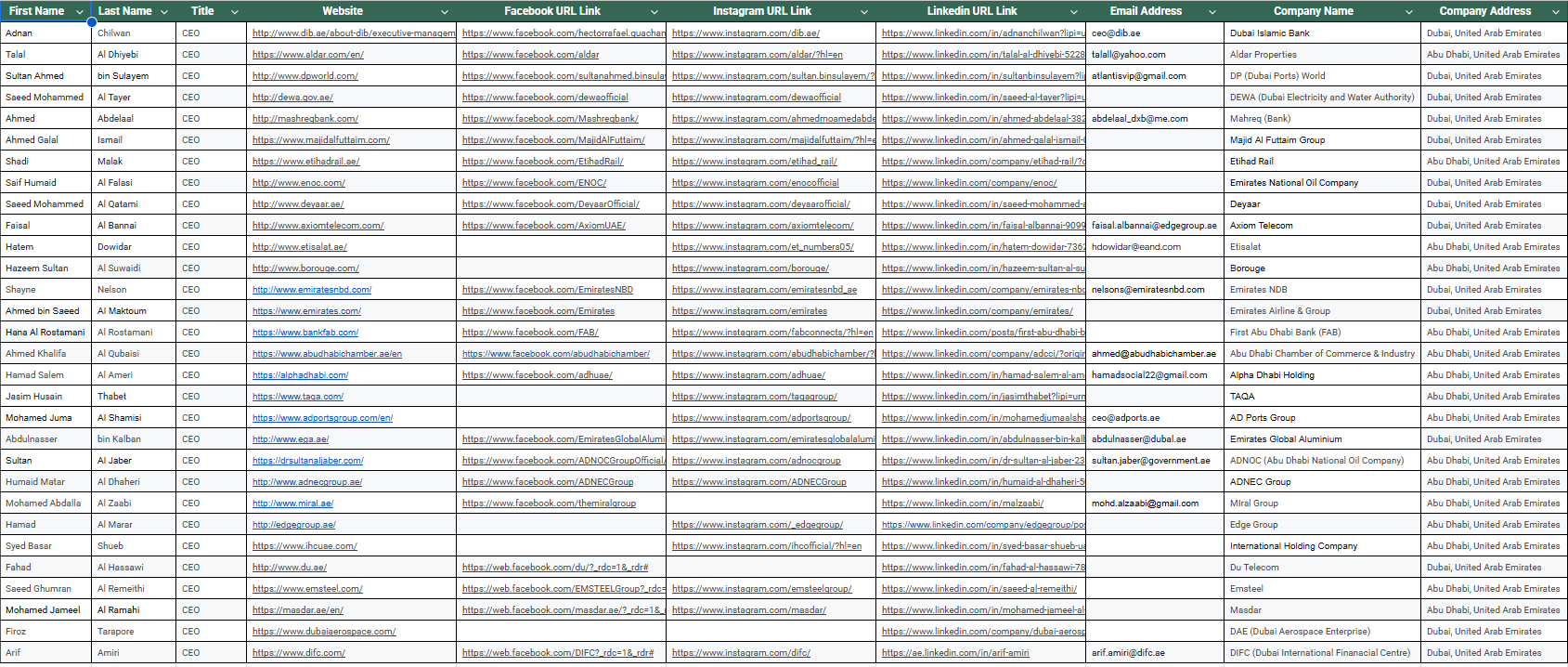Select the talall@yahoo.com email cell
Screen dimensions: 1568x667
[x=1155, y=55]
